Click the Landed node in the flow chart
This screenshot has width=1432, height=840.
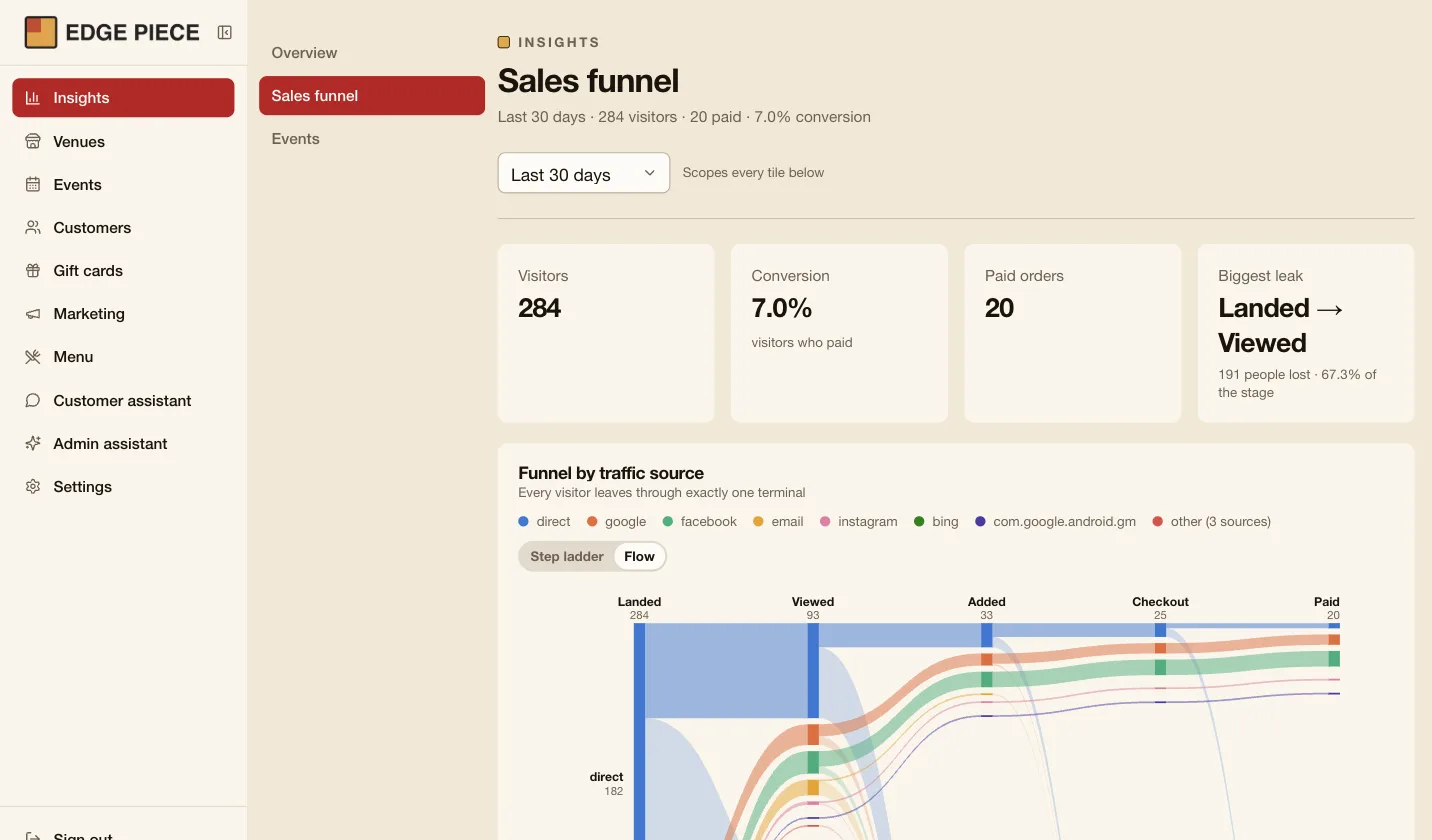(x=639, y=730)
